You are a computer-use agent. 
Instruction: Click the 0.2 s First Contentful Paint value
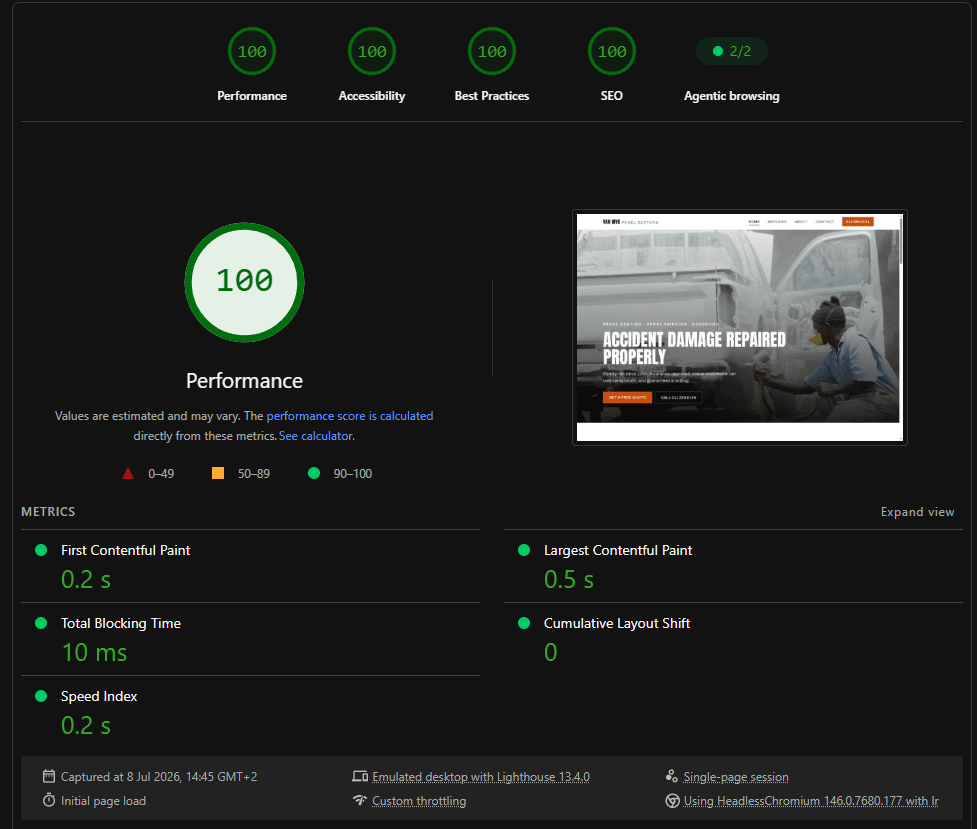pos(86,580)
